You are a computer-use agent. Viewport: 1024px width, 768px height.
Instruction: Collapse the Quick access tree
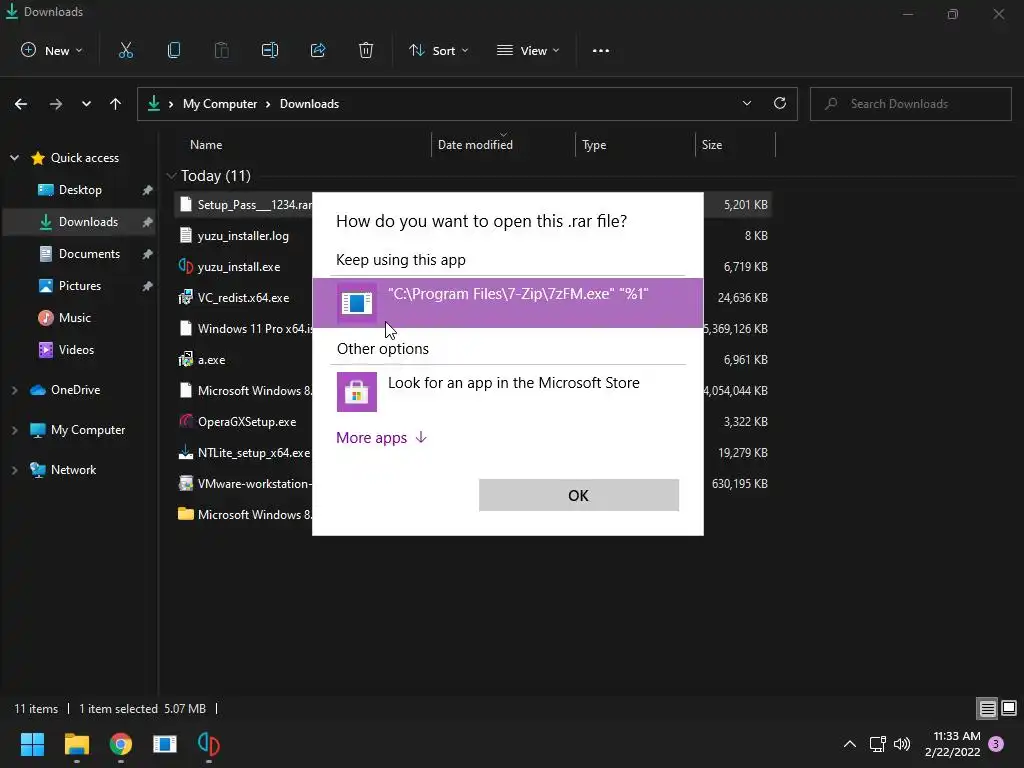coord(14,157)
